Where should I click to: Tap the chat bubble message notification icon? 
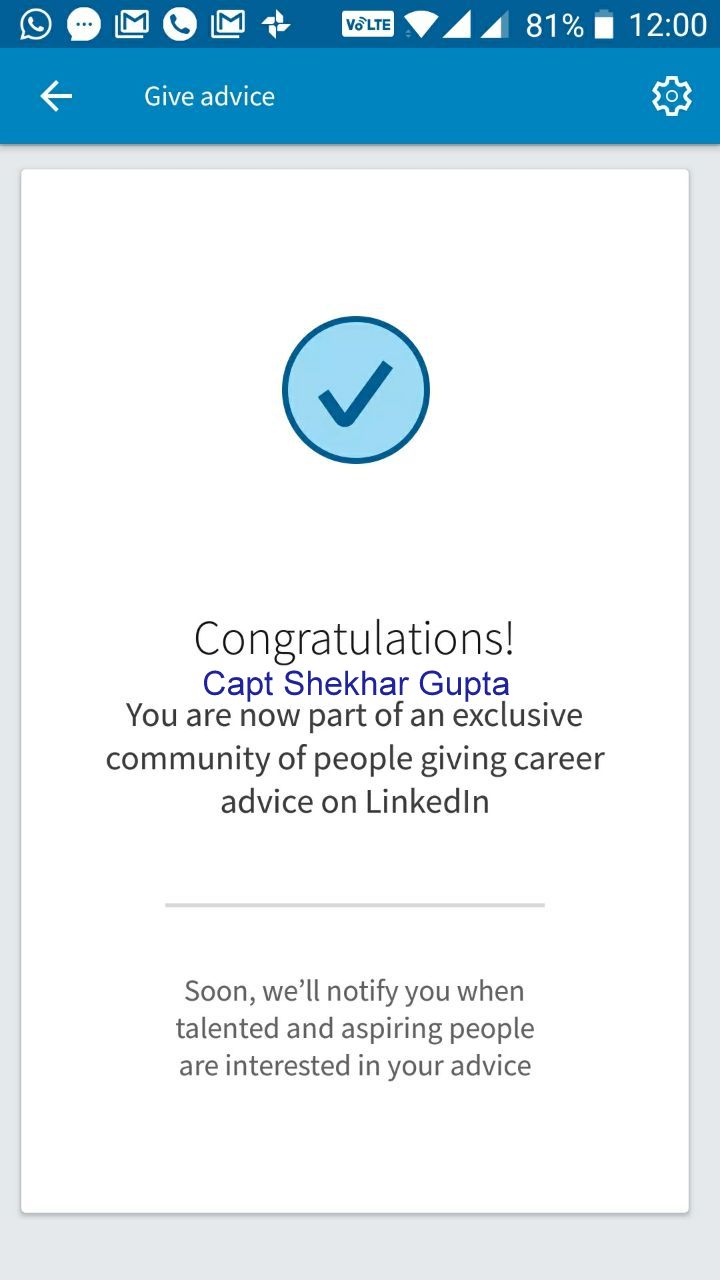(x=84, y=24)
